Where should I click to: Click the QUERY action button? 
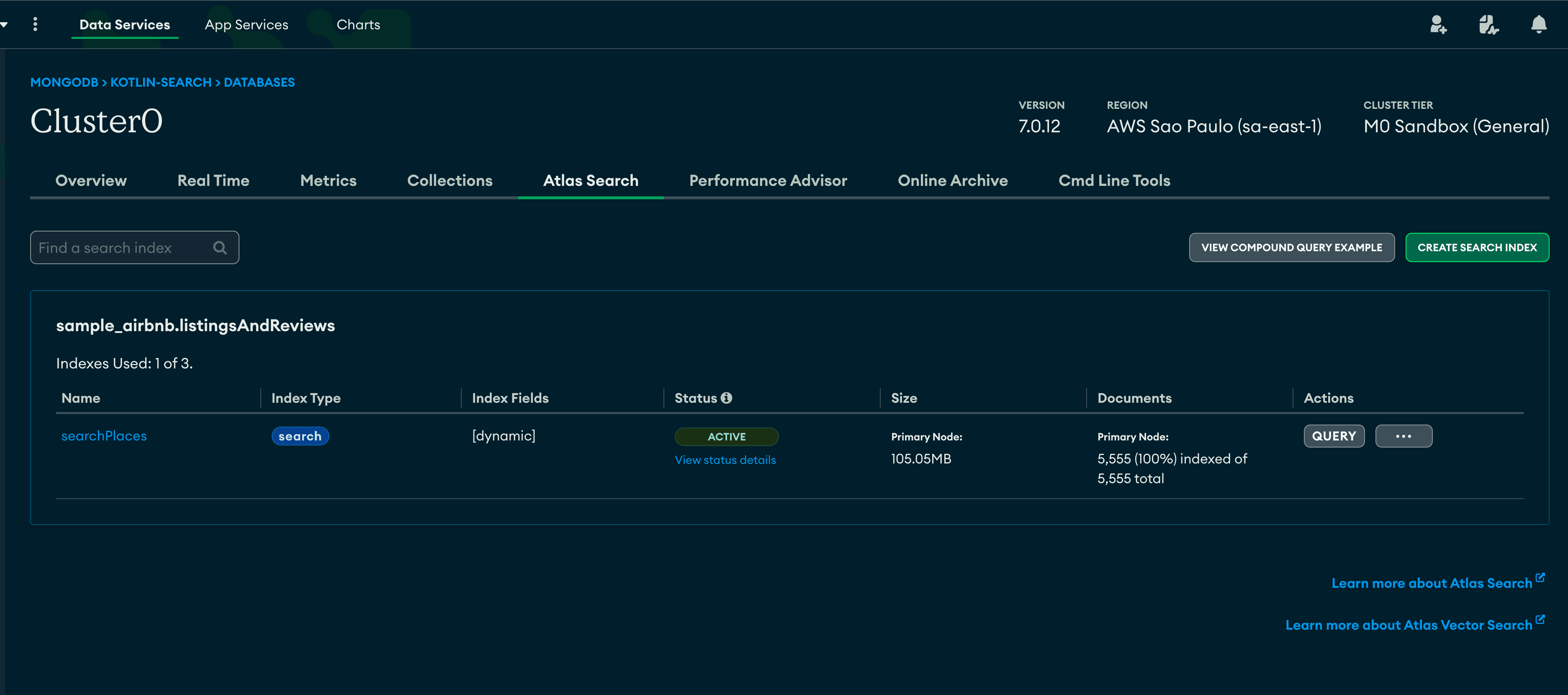pos(1334,436)
